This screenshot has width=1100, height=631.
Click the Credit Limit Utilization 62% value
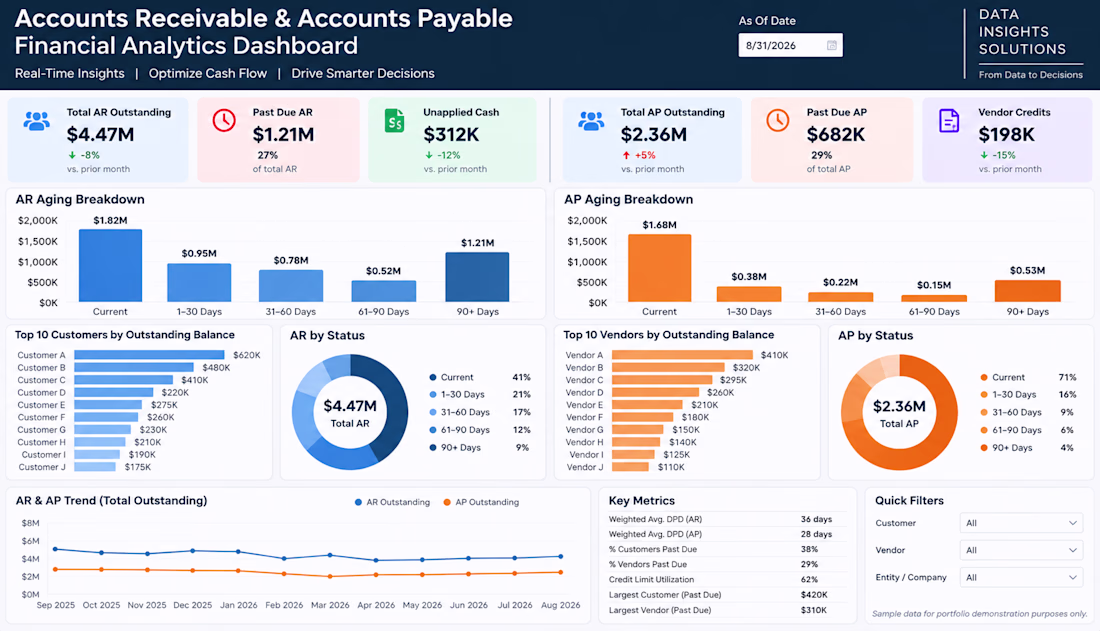(x=810, y=580)
